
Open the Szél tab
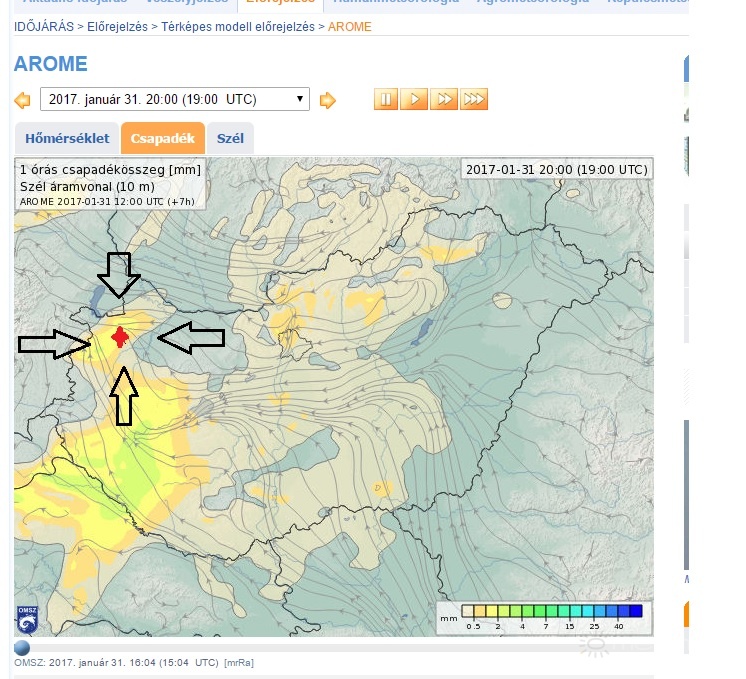[x=231, y=139]
